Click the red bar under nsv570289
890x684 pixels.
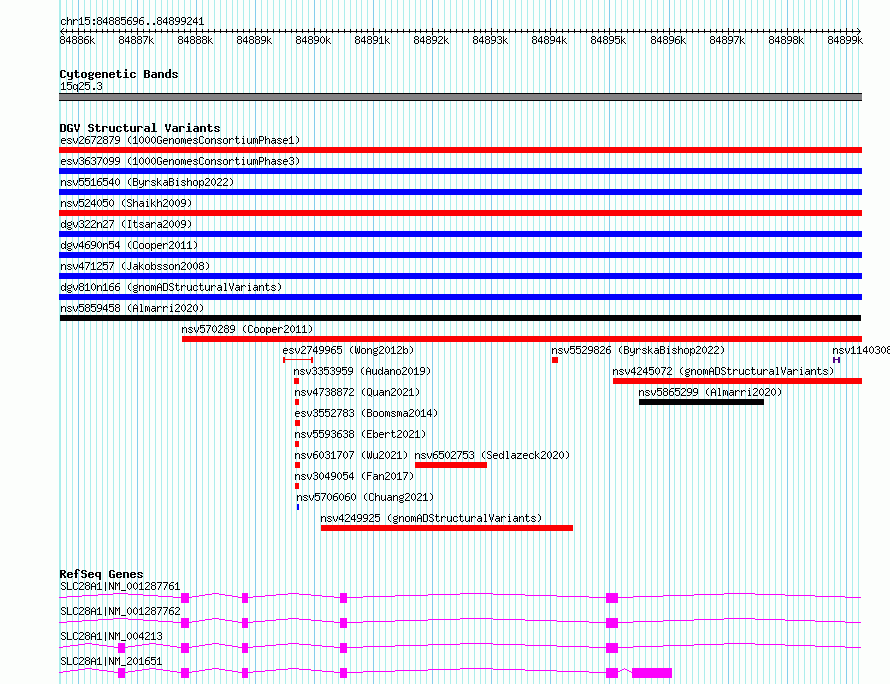coord(522,339)
